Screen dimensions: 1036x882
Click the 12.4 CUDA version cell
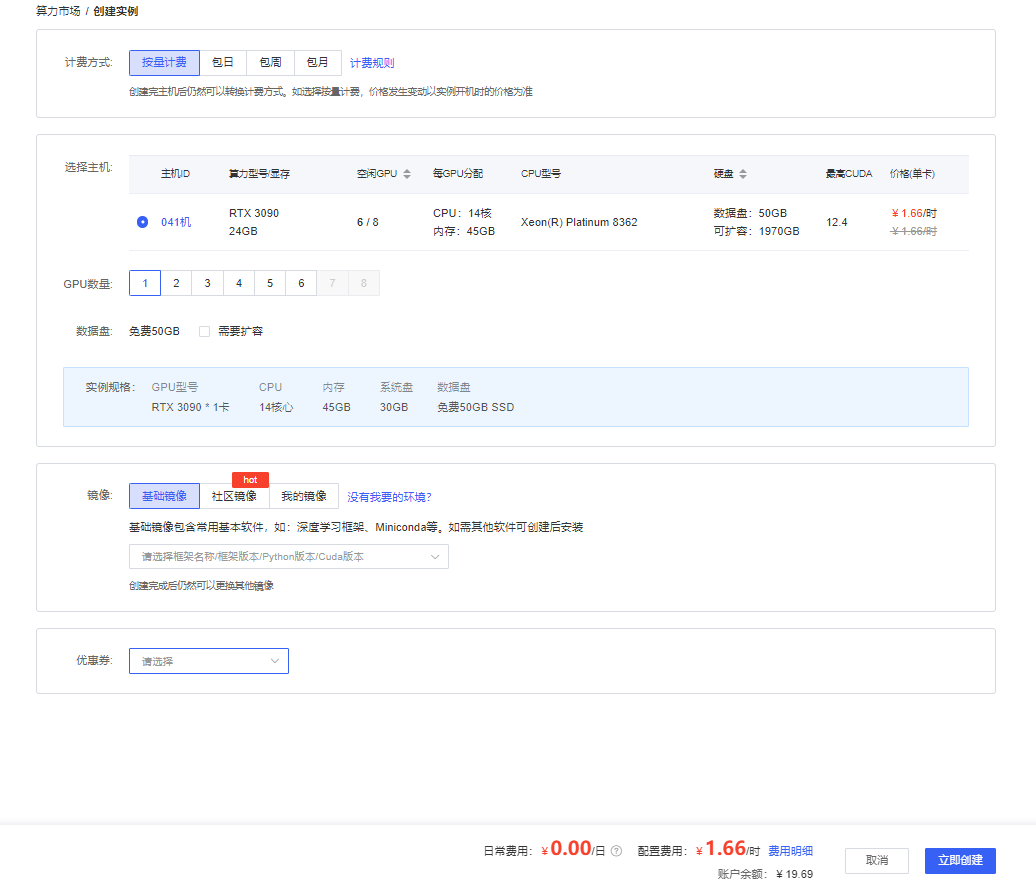(x=836, y=222)
